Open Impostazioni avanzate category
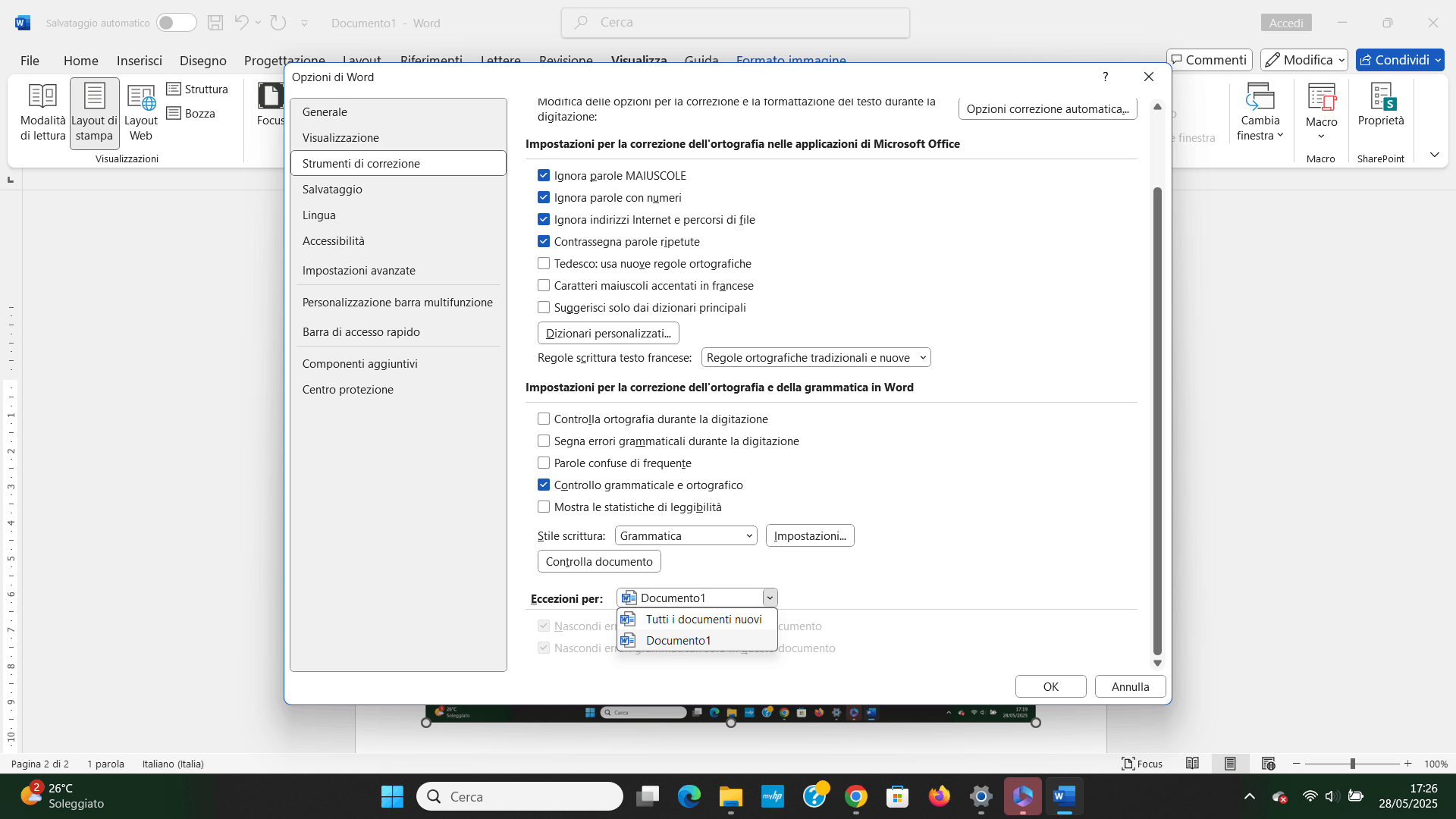The width and height of the screenshot is (1456, 819). (398, 270)
